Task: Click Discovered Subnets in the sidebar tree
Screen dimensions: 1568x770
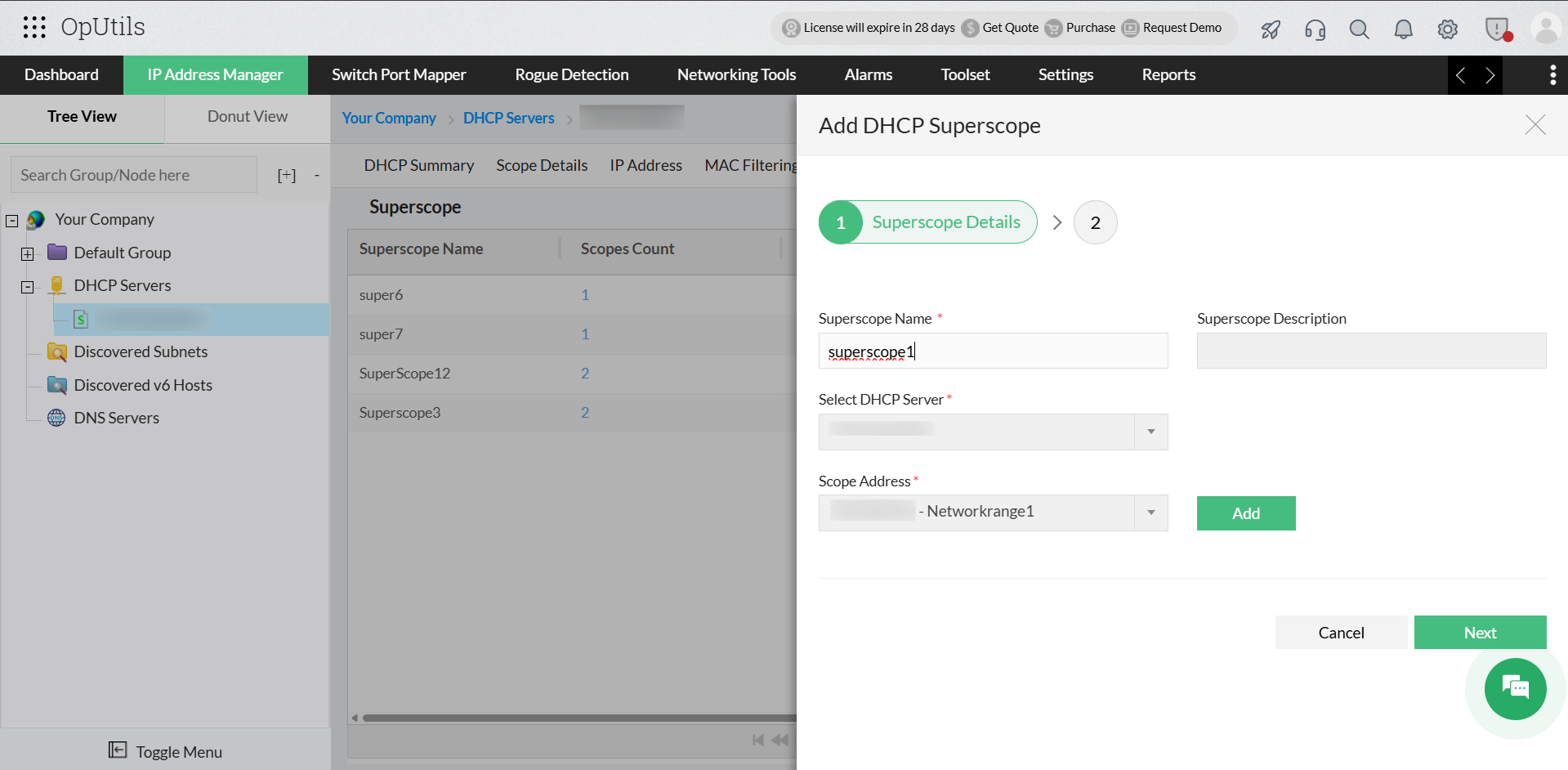Action: [141, 351]
